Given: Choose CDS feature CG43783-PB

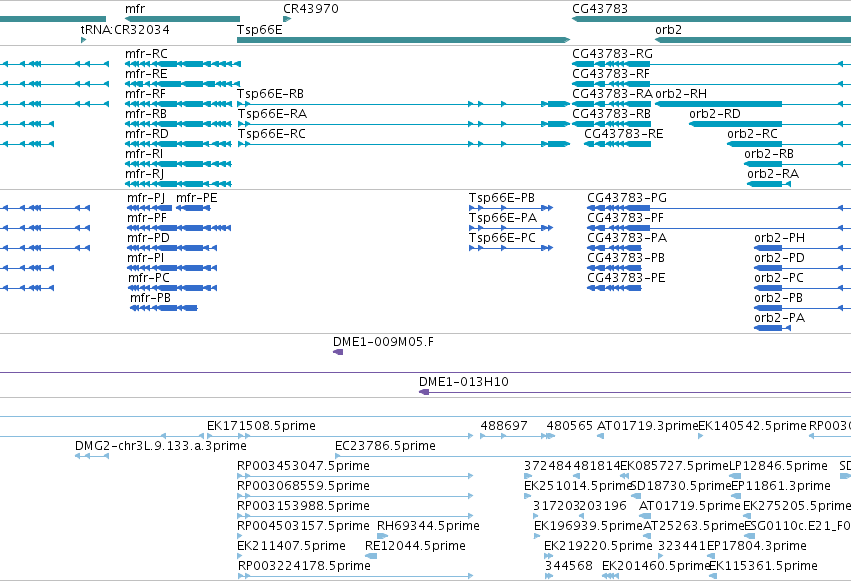Looking at the screenshot, I should (x=626, y=258).
